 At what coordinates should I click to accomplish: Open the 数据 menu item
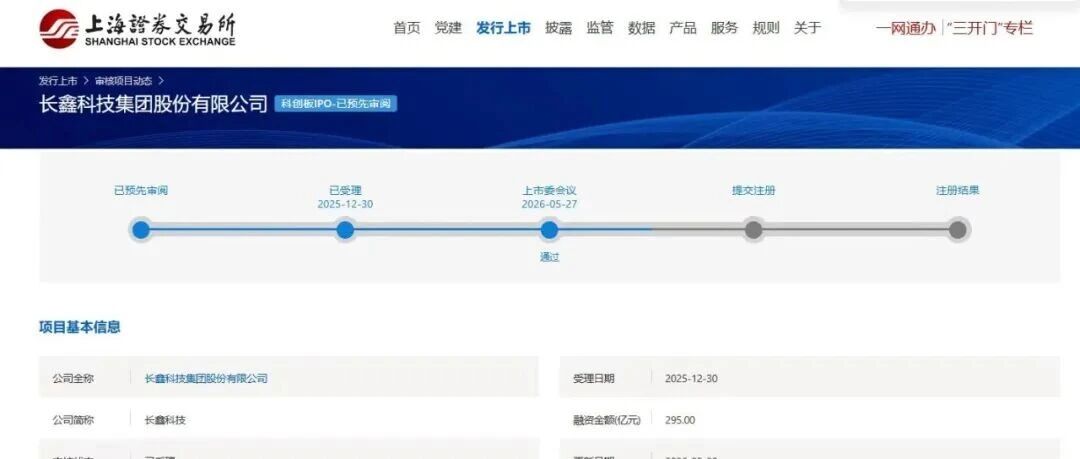click(x=641, y=28)
